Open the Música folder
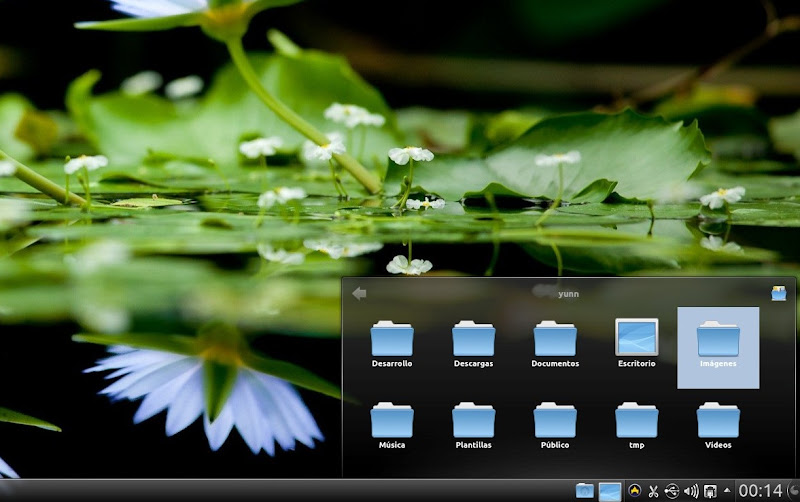 [x=391, y=421]
